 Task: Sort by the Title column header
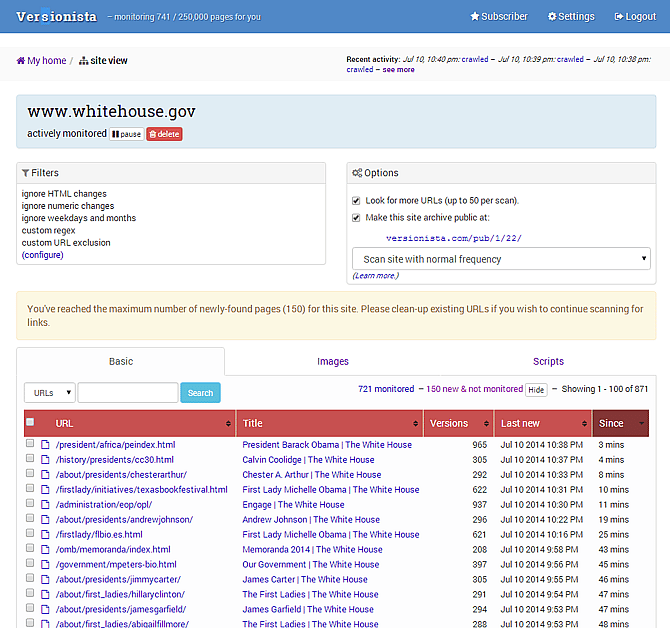330,423
